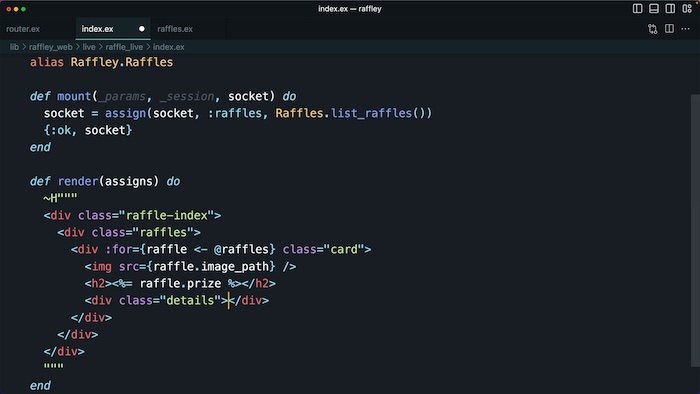
Task: Click '@raffles' assign reference
Action: pyautogui.click(x=242, y=249)
